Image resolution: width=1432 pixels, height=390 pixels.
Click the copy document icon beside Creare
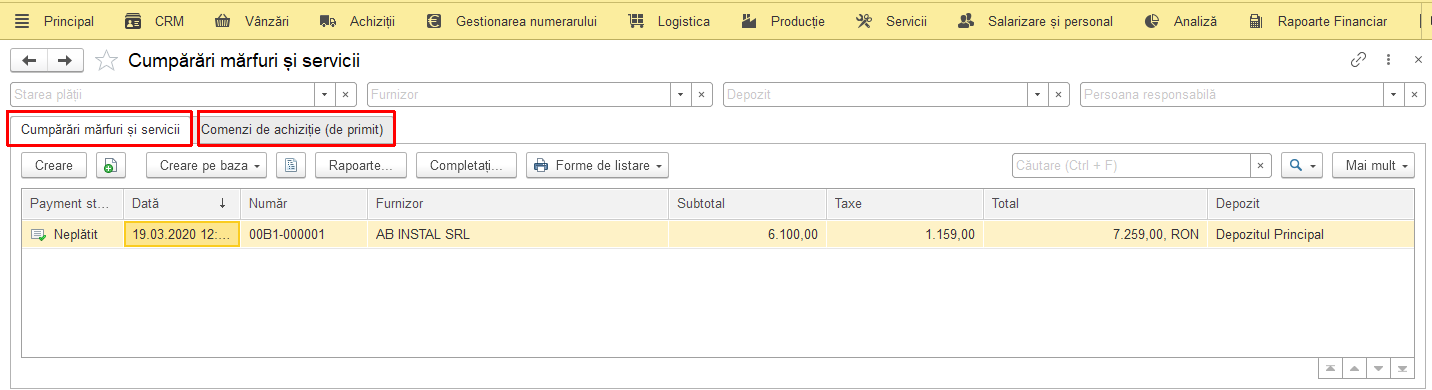click(111, 165)
